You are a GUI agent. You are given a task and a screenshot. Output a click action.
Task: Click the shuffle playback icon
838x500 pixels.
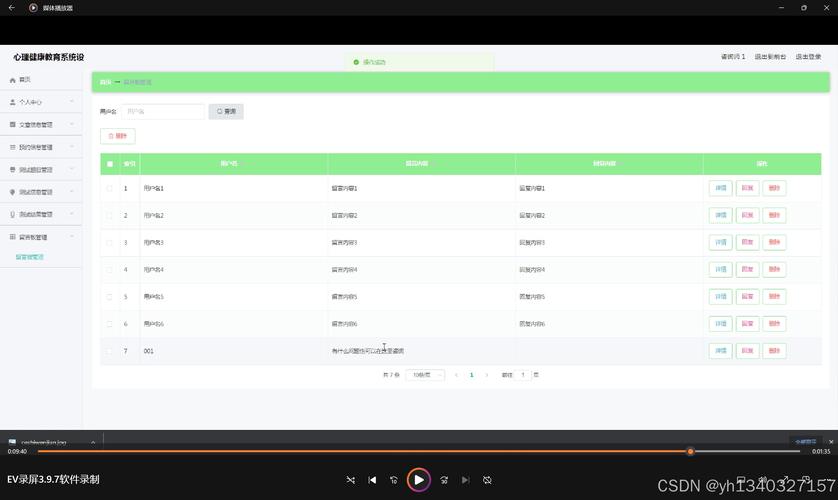350,480
